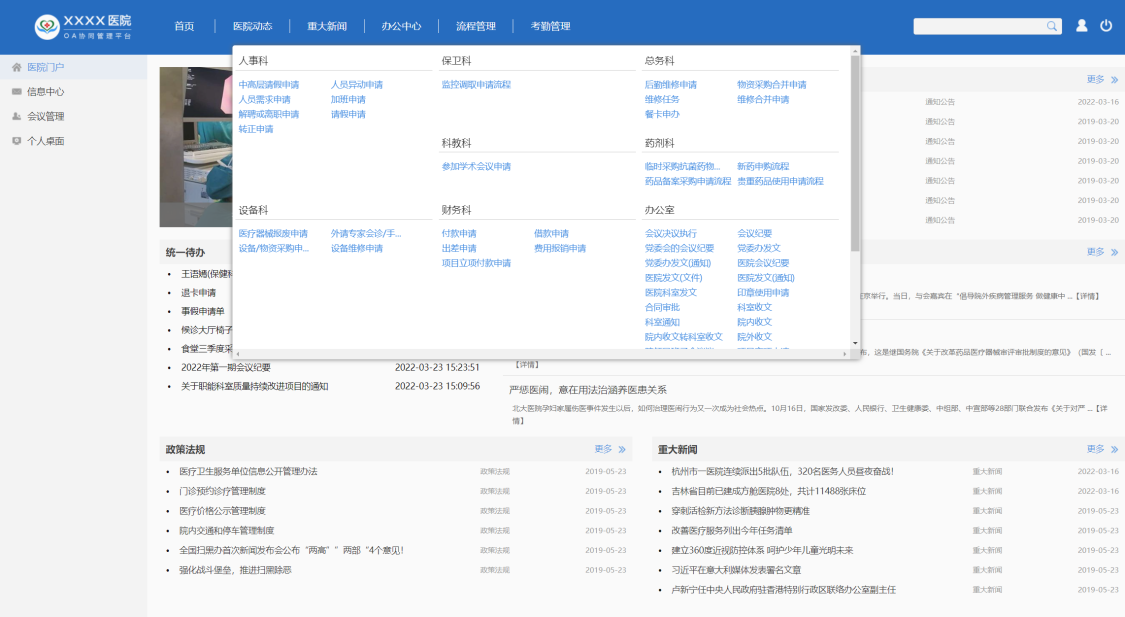Click the dropdown panel horizontal scrollbar

[x=540, y=353]
